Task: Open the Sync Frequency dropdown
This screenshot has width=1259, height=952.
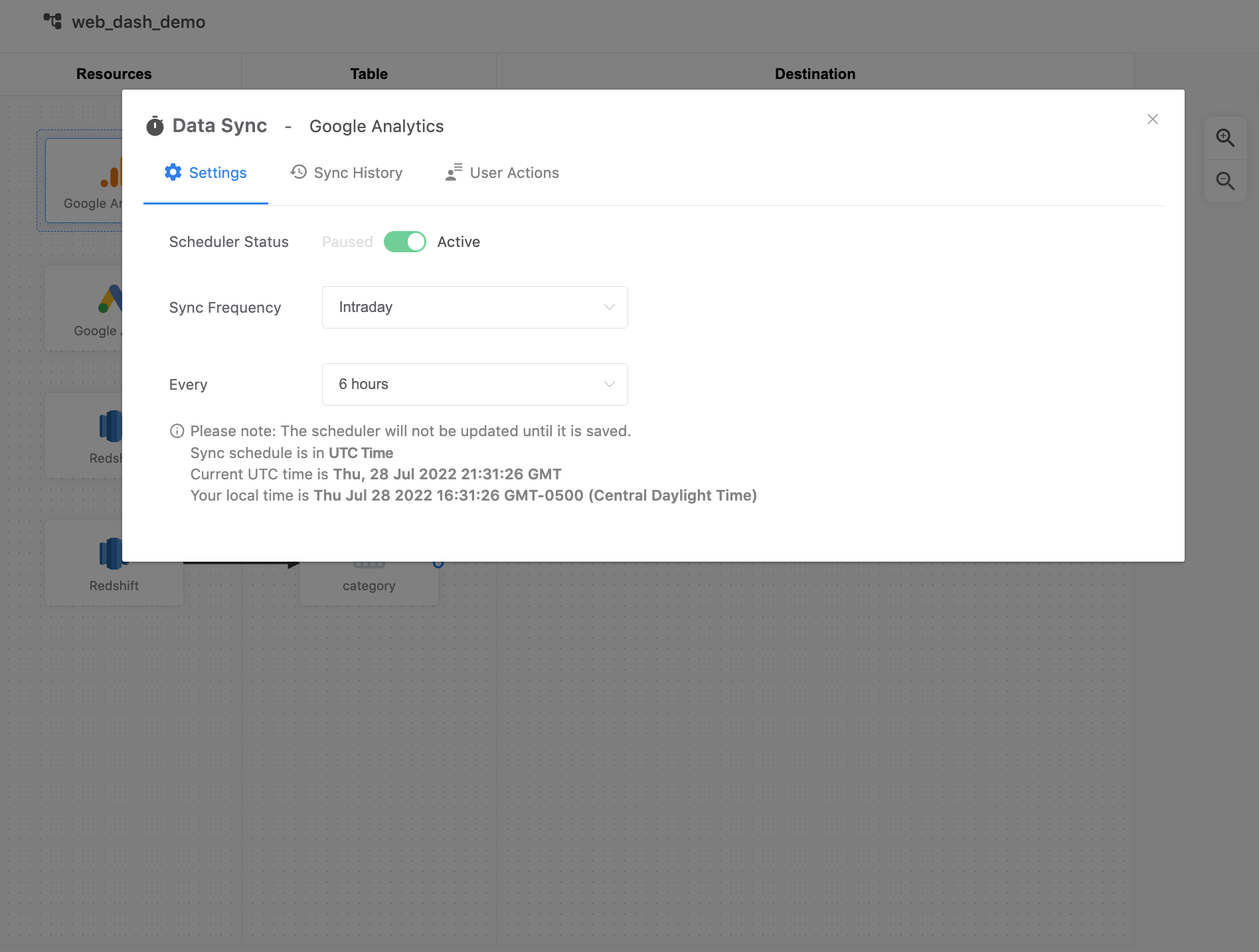Action: coord(475,307)
